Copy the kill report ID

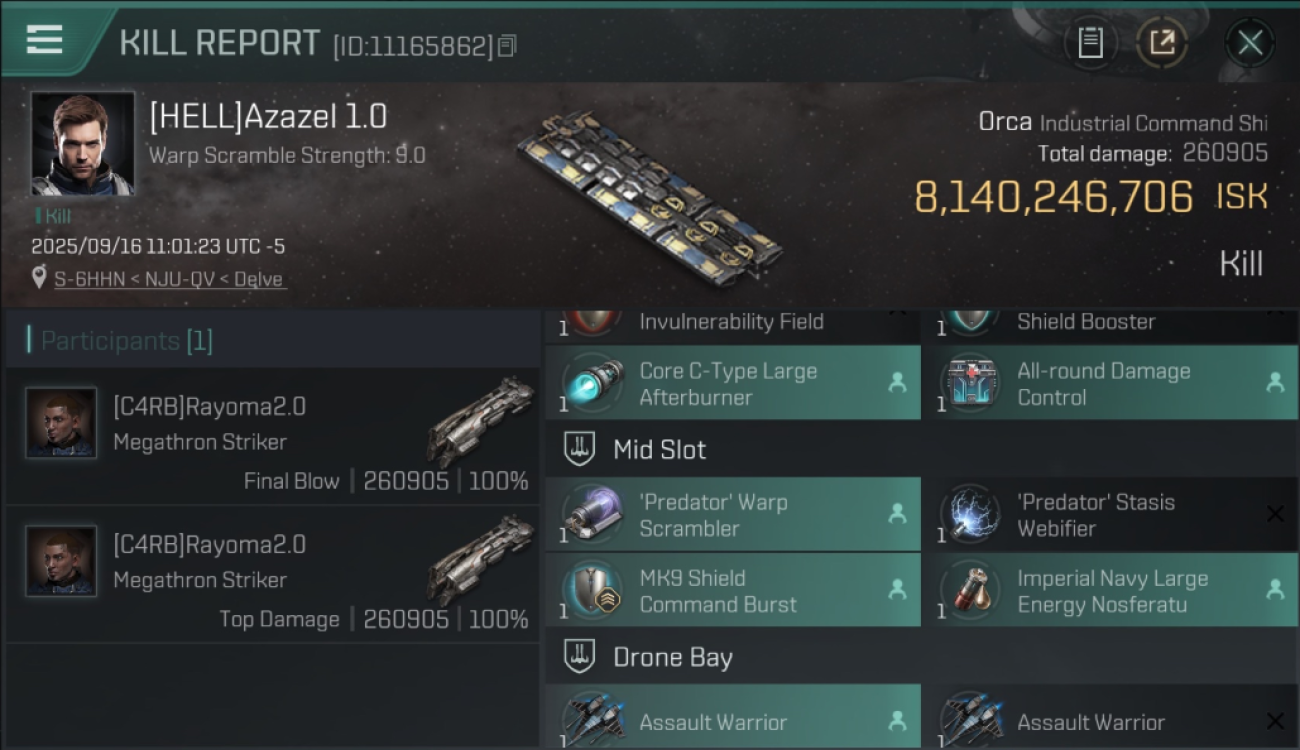click(x=507, y=46)
